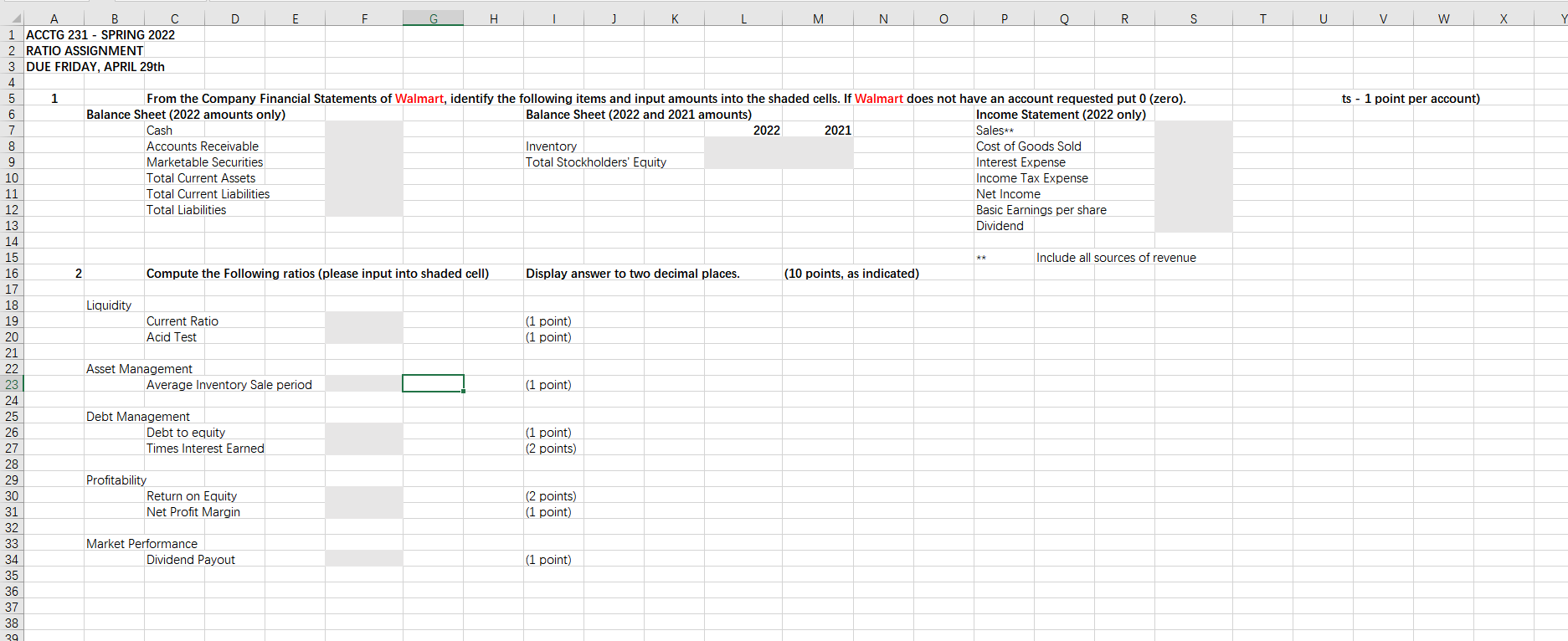
Task: Select column A header
Action: pos(54,18)
